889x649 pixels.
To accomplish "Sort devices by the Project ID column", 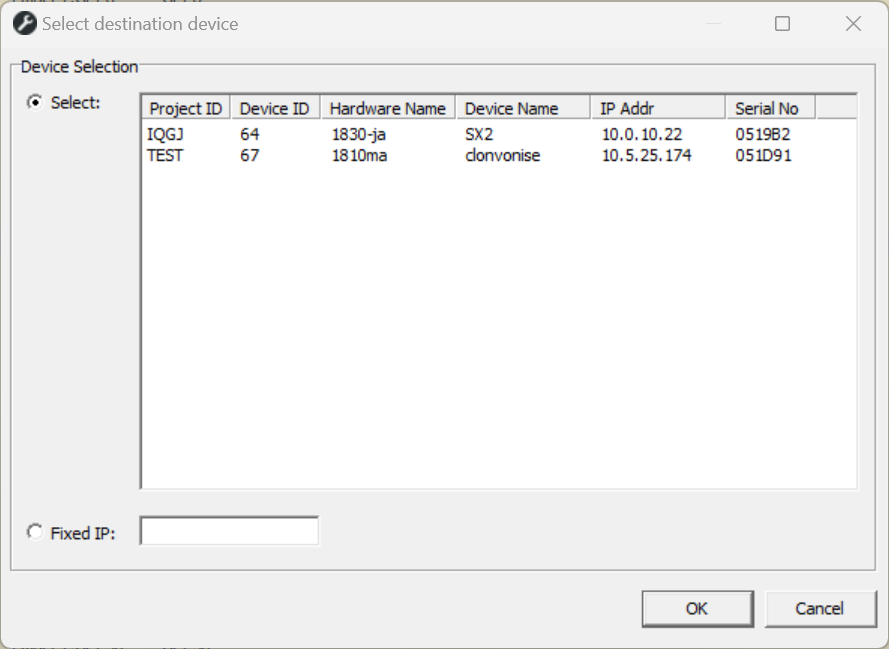I will tap(185, 107).
